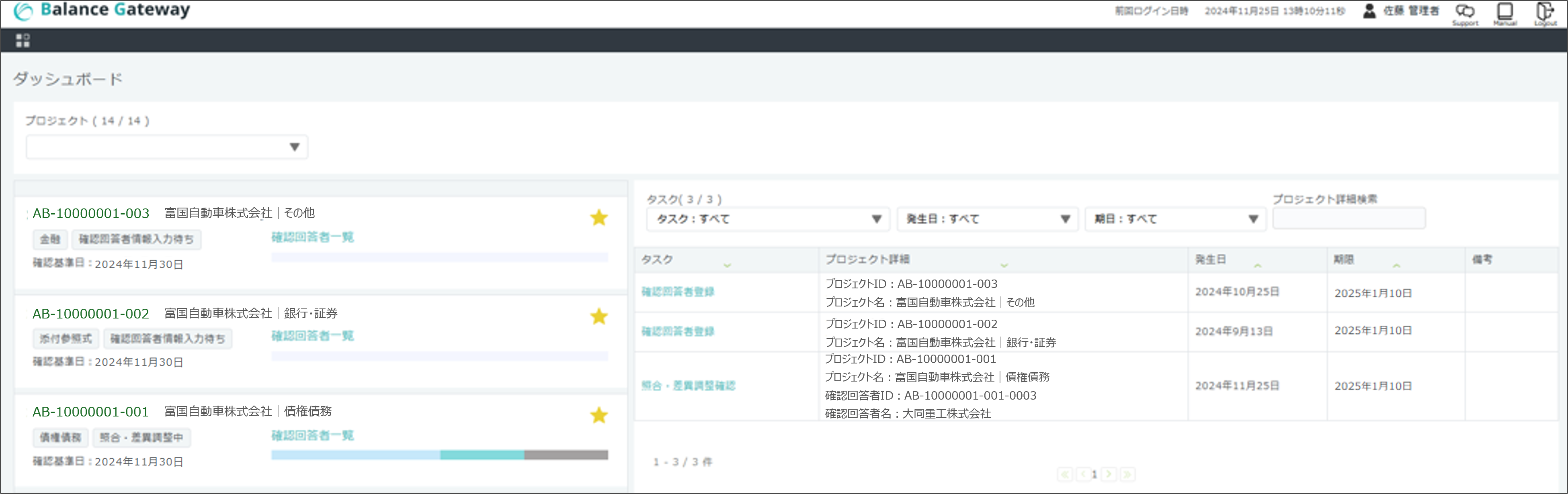This screenshot has width=1568, height=494.
Task: Open the 発生日:すべて filter dropdown
Action: click(987, 219)
